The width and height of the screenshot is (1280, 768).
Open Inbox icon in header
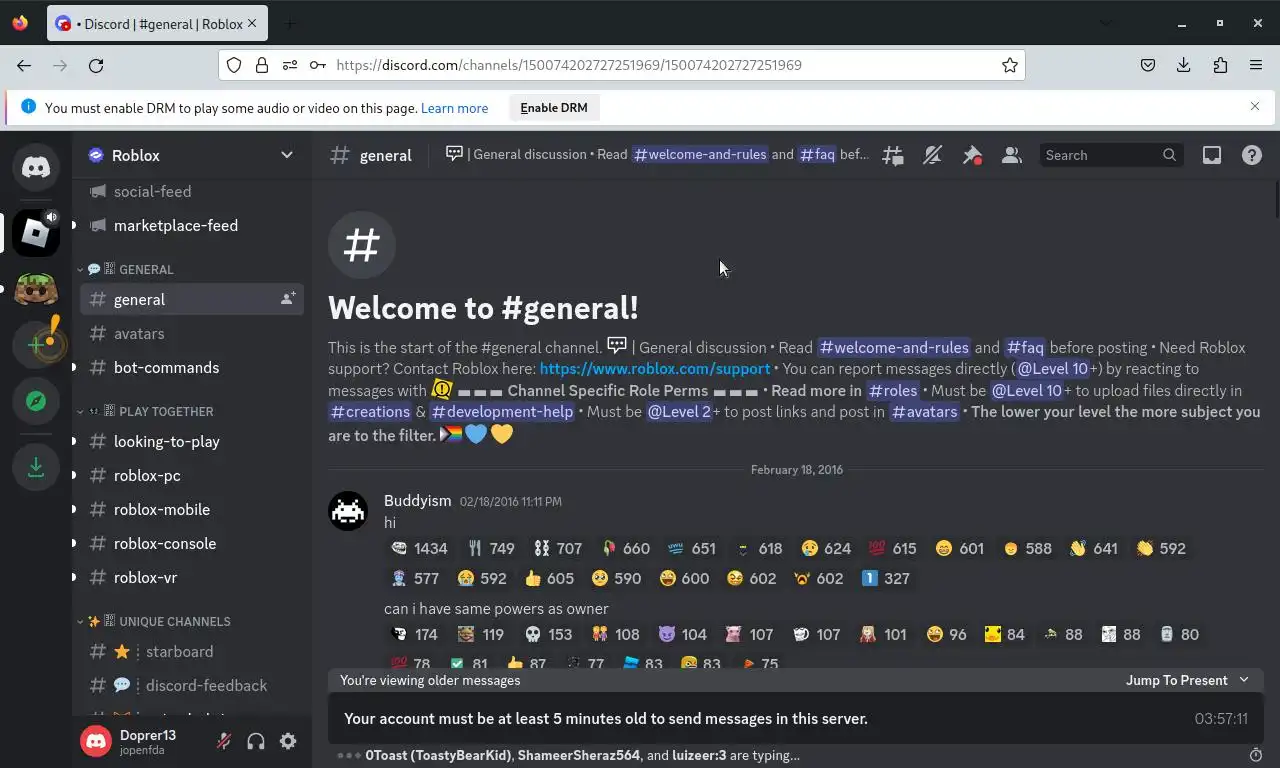point(1212,155)
